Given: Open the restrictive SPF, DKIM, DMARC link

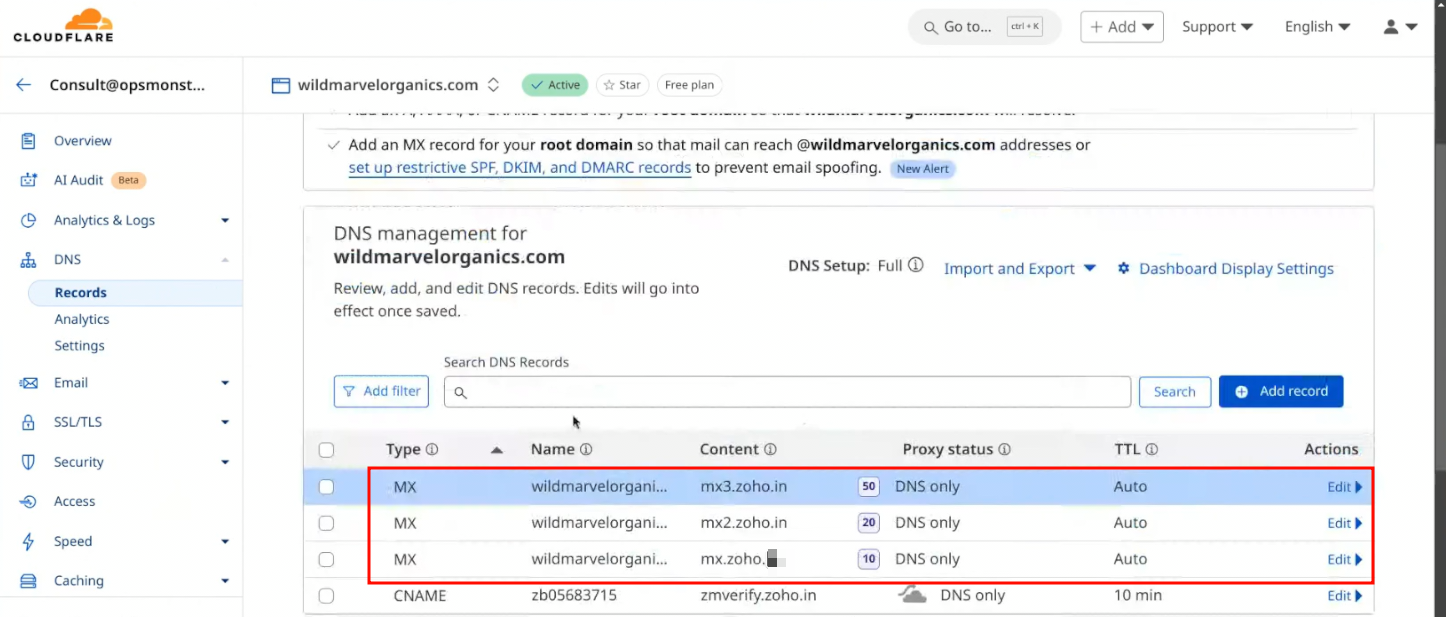Looking at the screenshot, I should coord(519,168).
